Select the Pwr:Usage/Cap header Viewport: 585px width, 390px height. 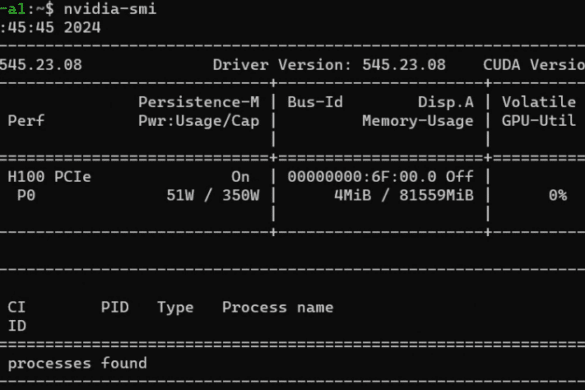click(x=199, y=121)
